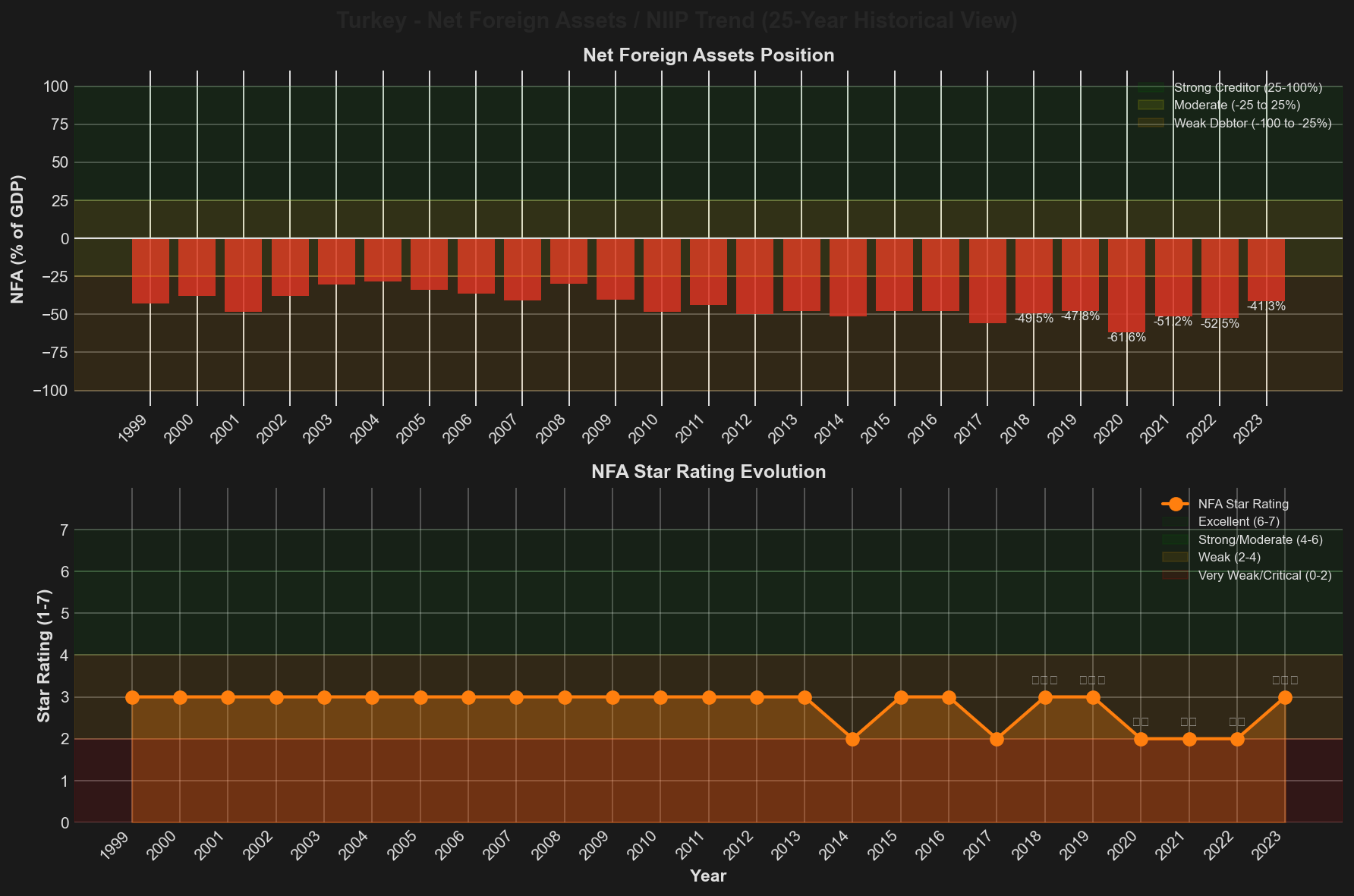Image resolution: width=1354 pixels, height=896 pixels.
Task: Select the 1999 bar in the NFA chart
Action: (x=150, y=271)
